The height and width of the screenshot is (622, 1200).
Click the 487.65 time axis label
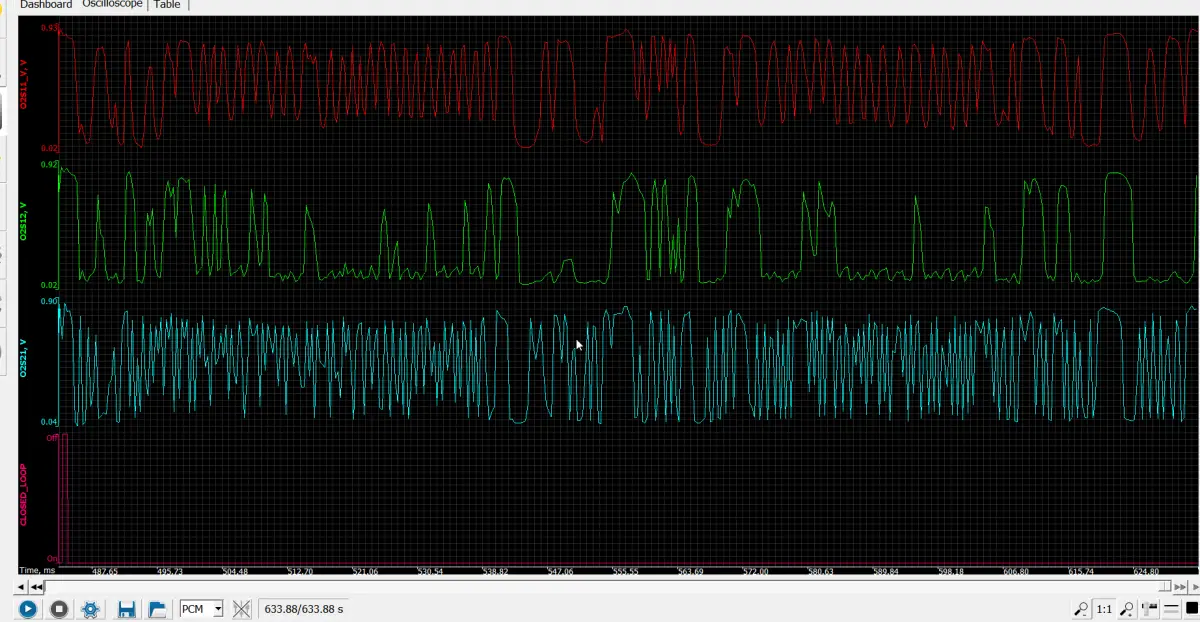(x=105, y=571)
